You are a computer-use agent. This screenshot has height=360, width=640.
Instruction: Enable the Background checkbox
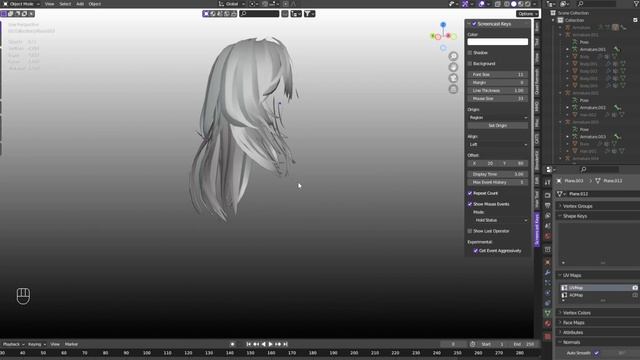pyautogui.click(x=470, y=64)
